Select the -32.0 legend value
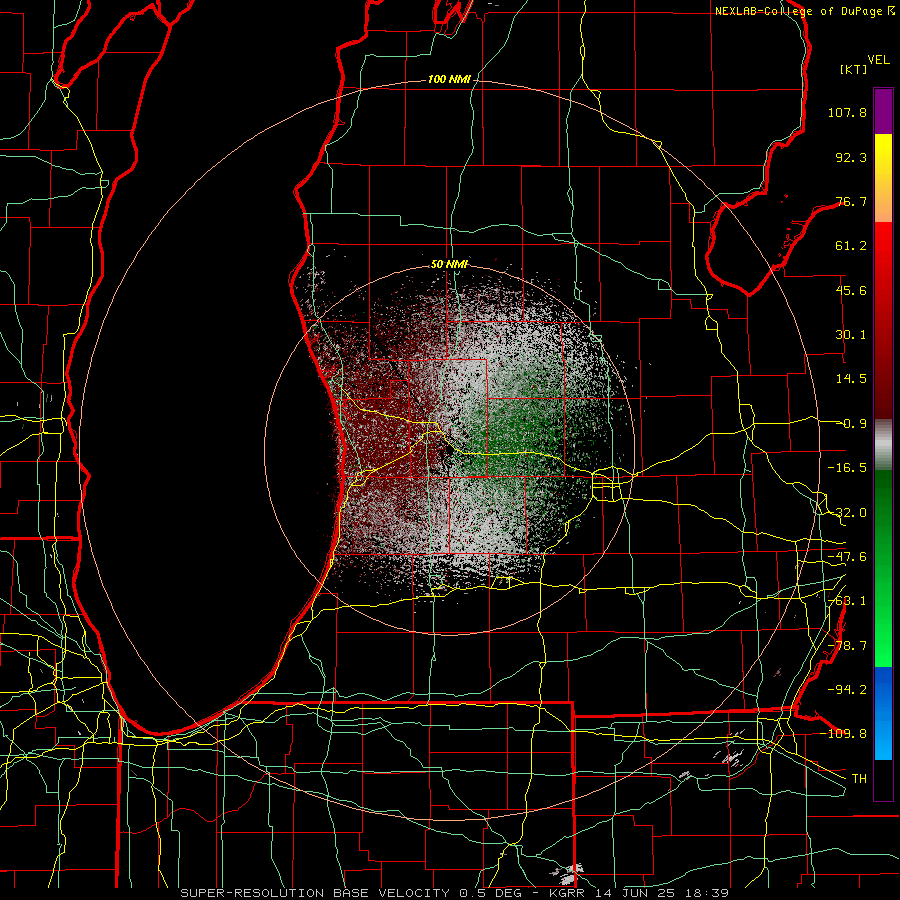900x900 pixels. point(847,513)
